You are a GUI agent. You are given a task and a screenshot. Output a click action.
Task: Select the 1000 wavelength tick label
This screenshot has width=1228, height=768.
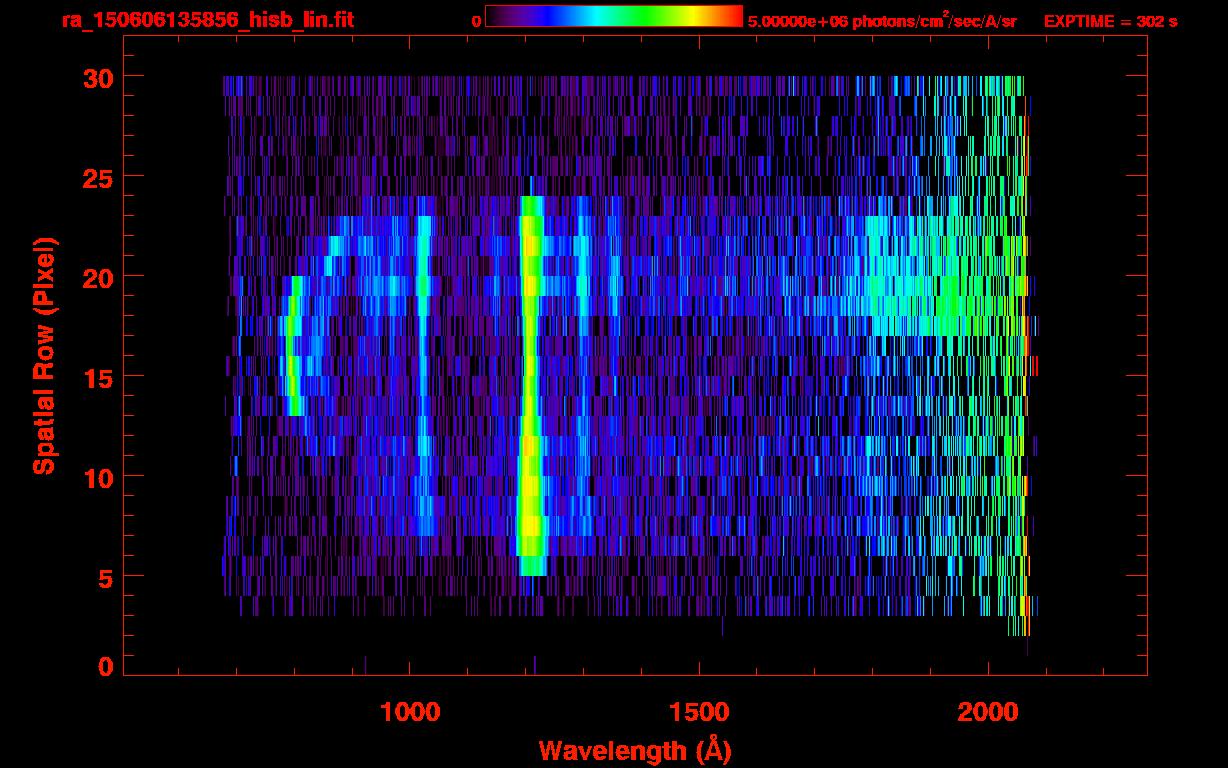click(409, 712)
